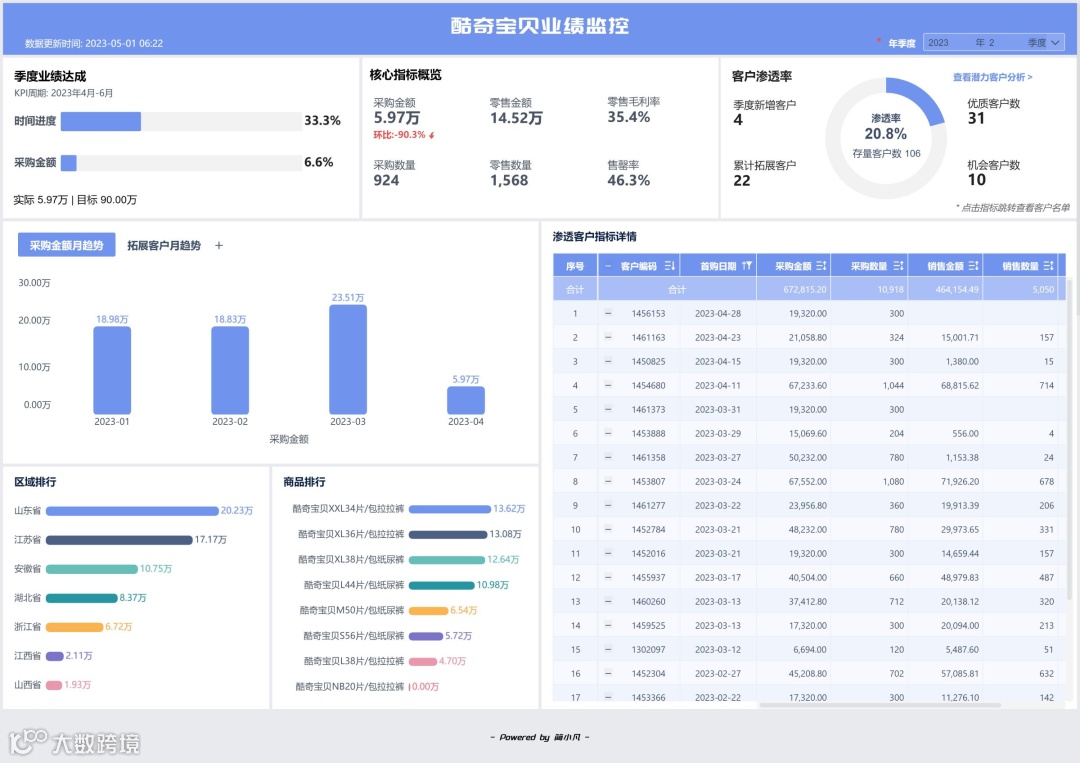Viewport: 1080px width, 763px height.
Task: Add a new trend tab with plus icon
Action: click(x=219, y=245)
